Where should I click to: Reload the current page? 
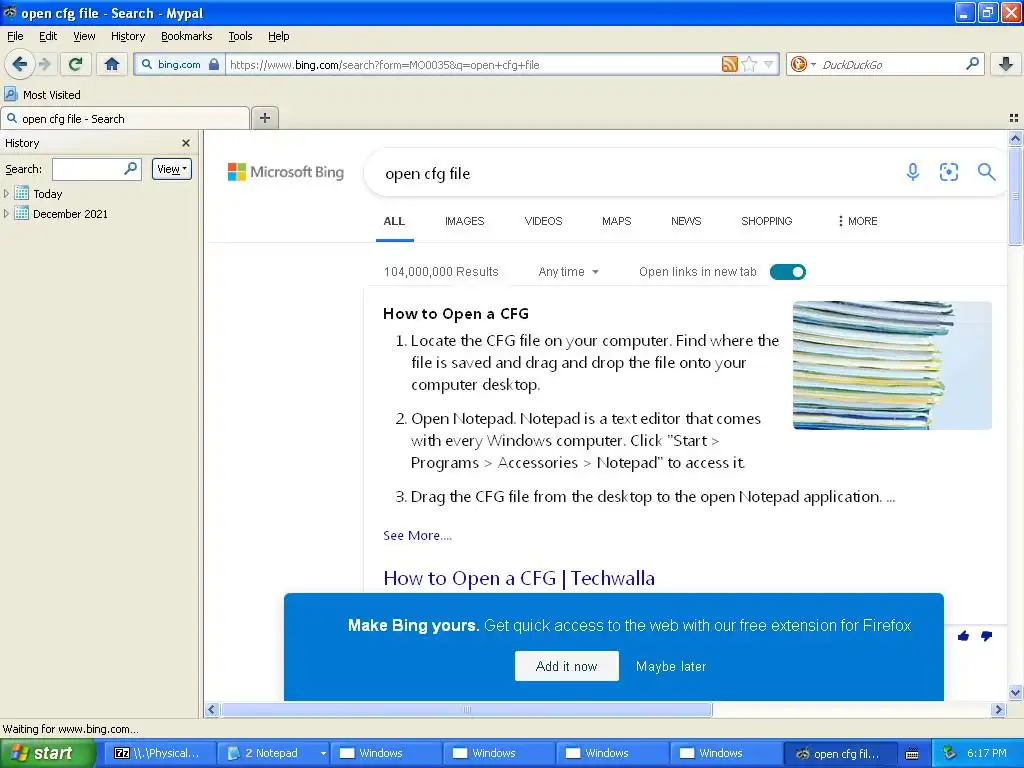[76, 64]
